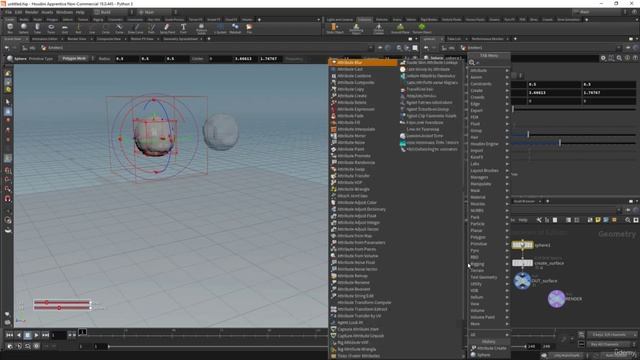Select the Font shelf tool

[183, 28]
